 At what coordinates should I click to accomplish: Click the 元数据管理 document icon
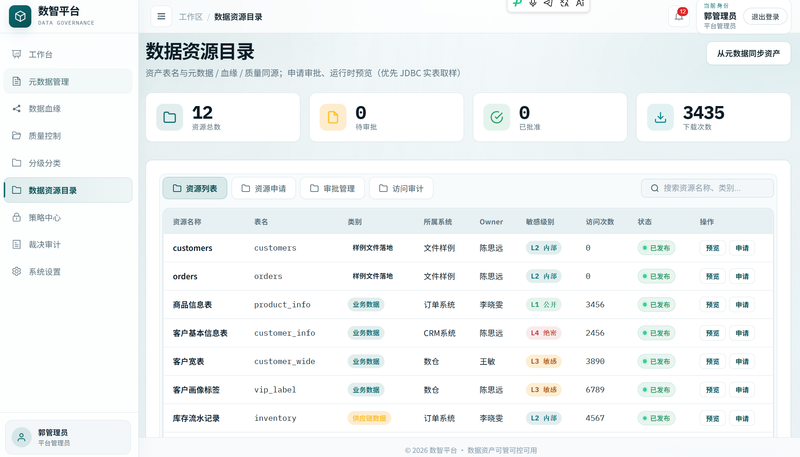[x=17, y=81]
